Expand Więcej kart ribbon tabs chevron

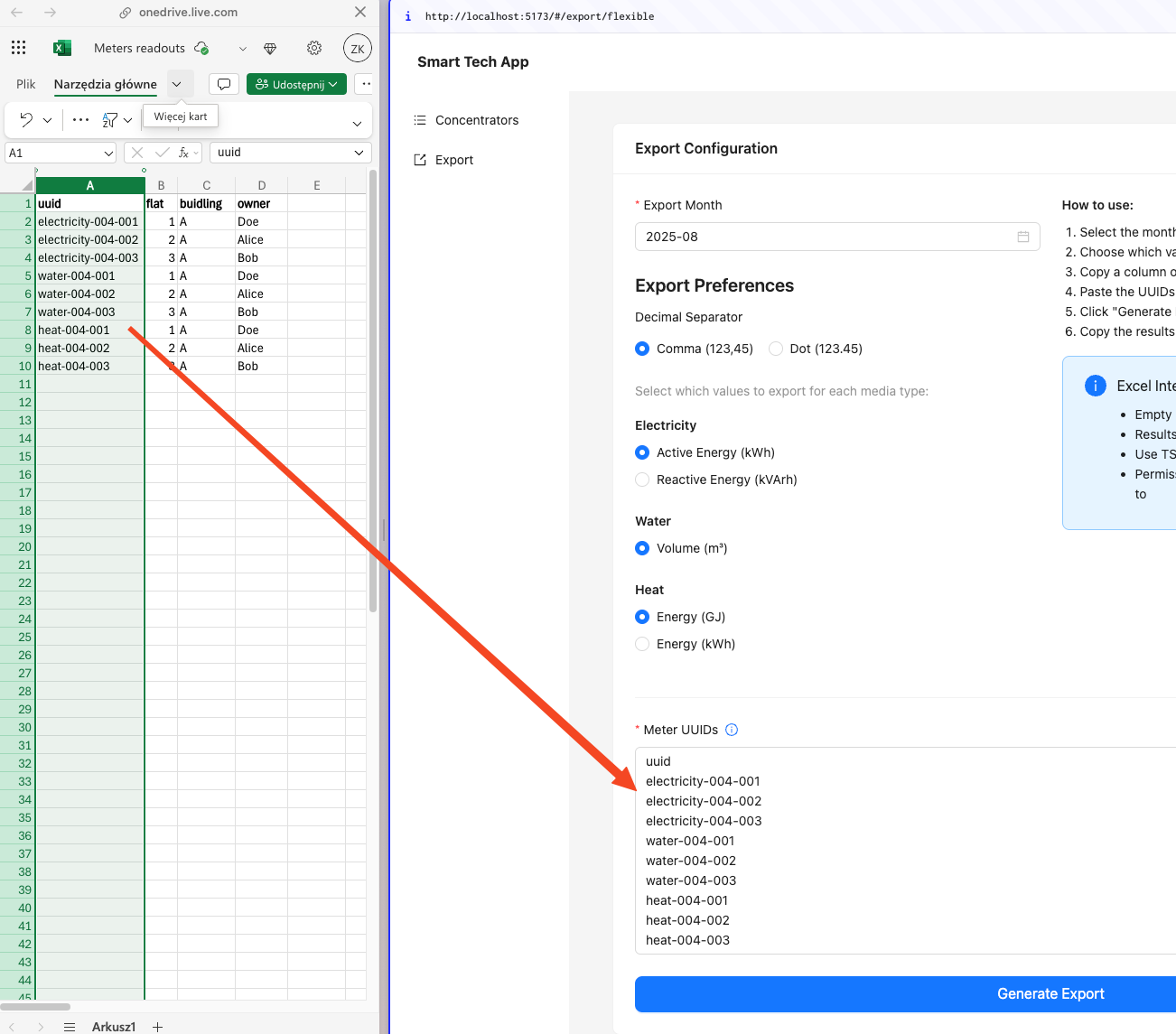point(179,83)
